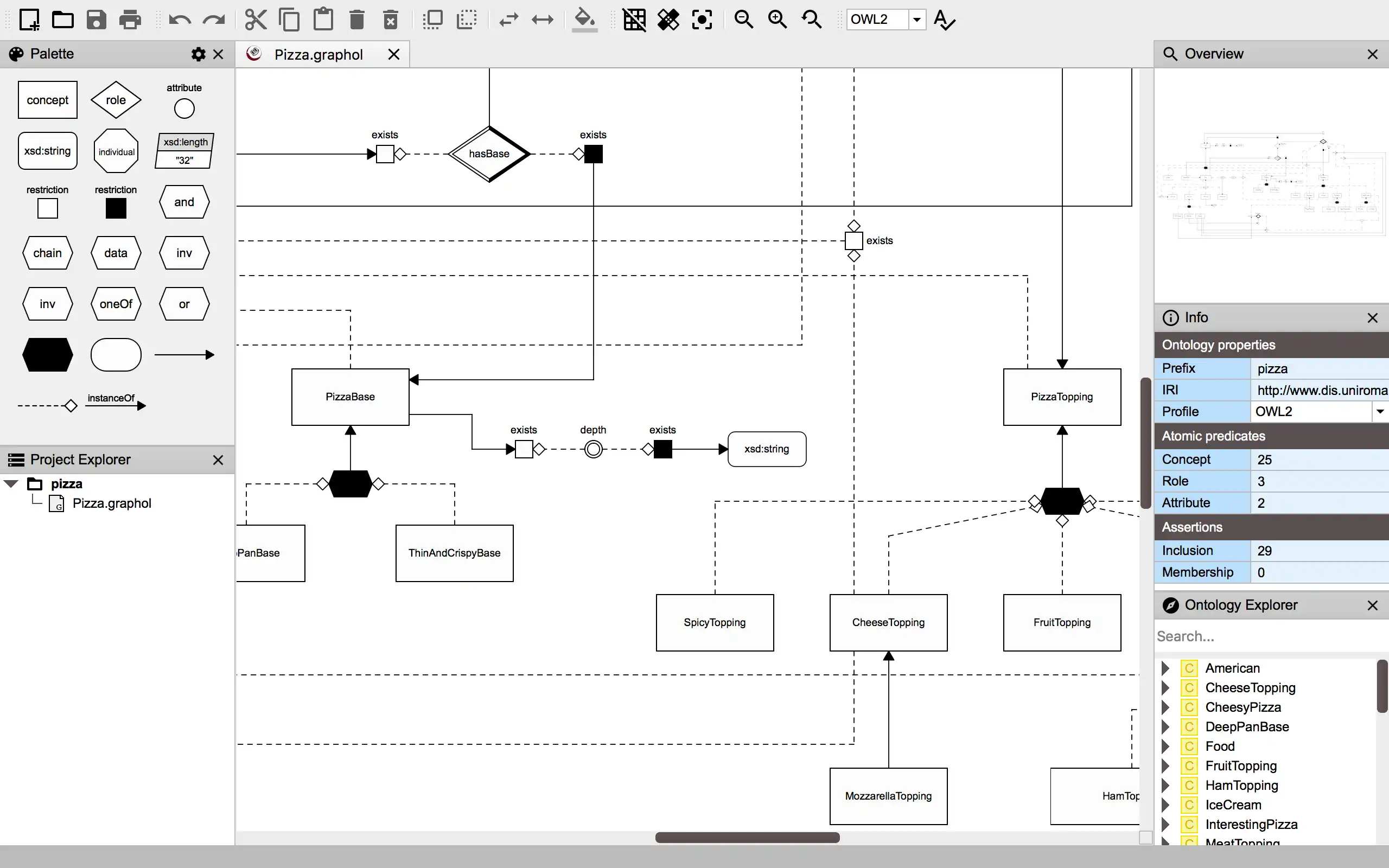Drag the horizontal scrollbar on canvas
Viewport: 1389px width, 868px height.
(x=749, y=838)
